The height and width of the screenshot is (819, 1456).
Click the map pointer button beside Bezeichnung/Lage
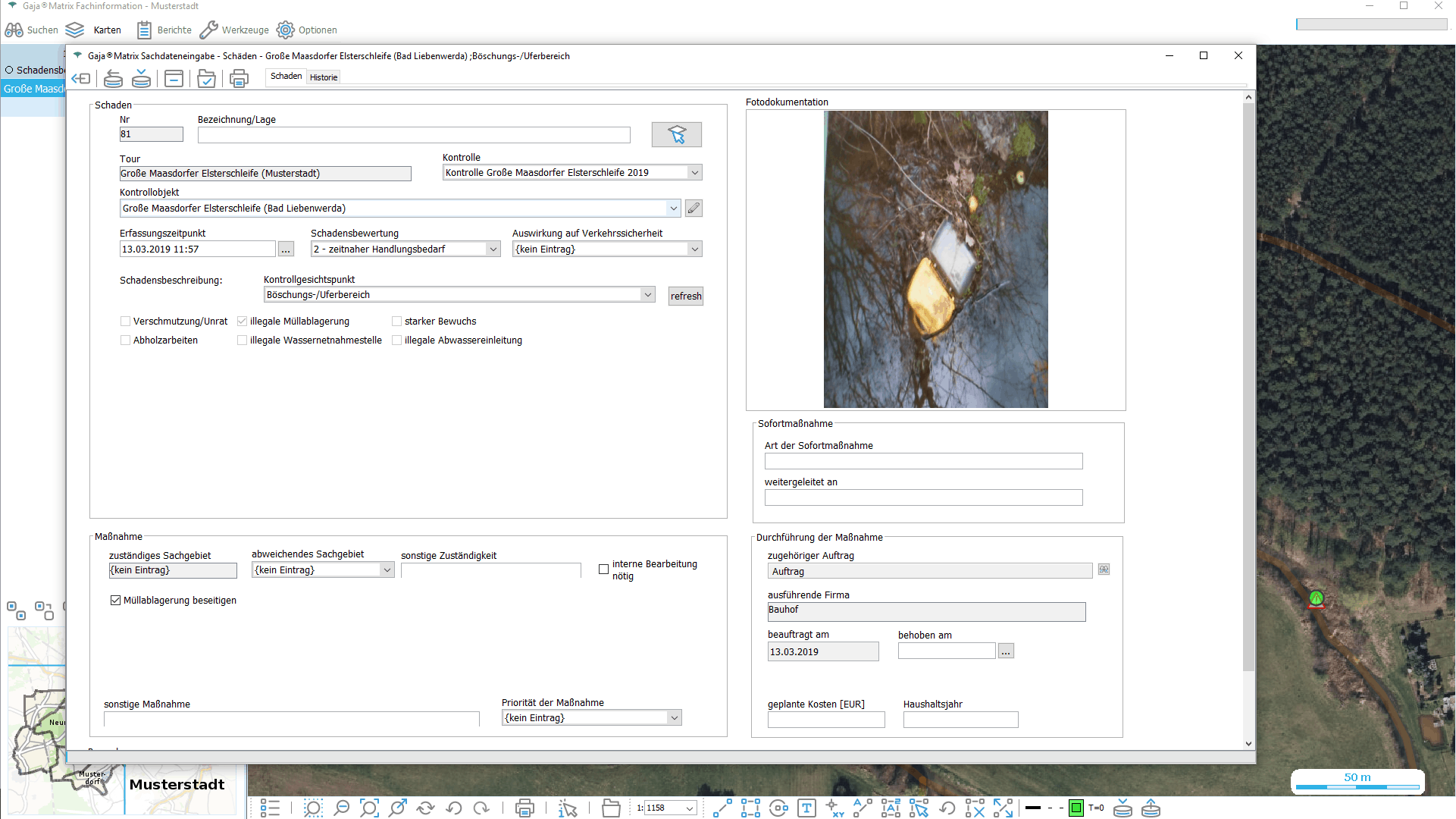click(676, 134)
